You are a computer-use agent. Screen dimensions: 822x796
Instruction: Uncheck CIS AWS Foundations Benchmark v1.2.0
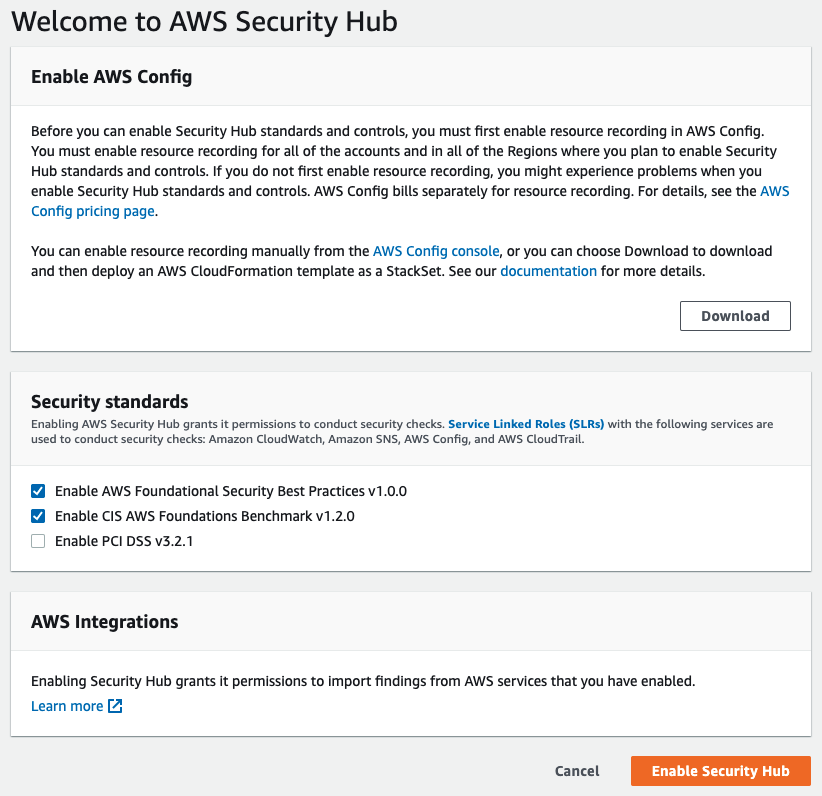[x=38, y=516]
